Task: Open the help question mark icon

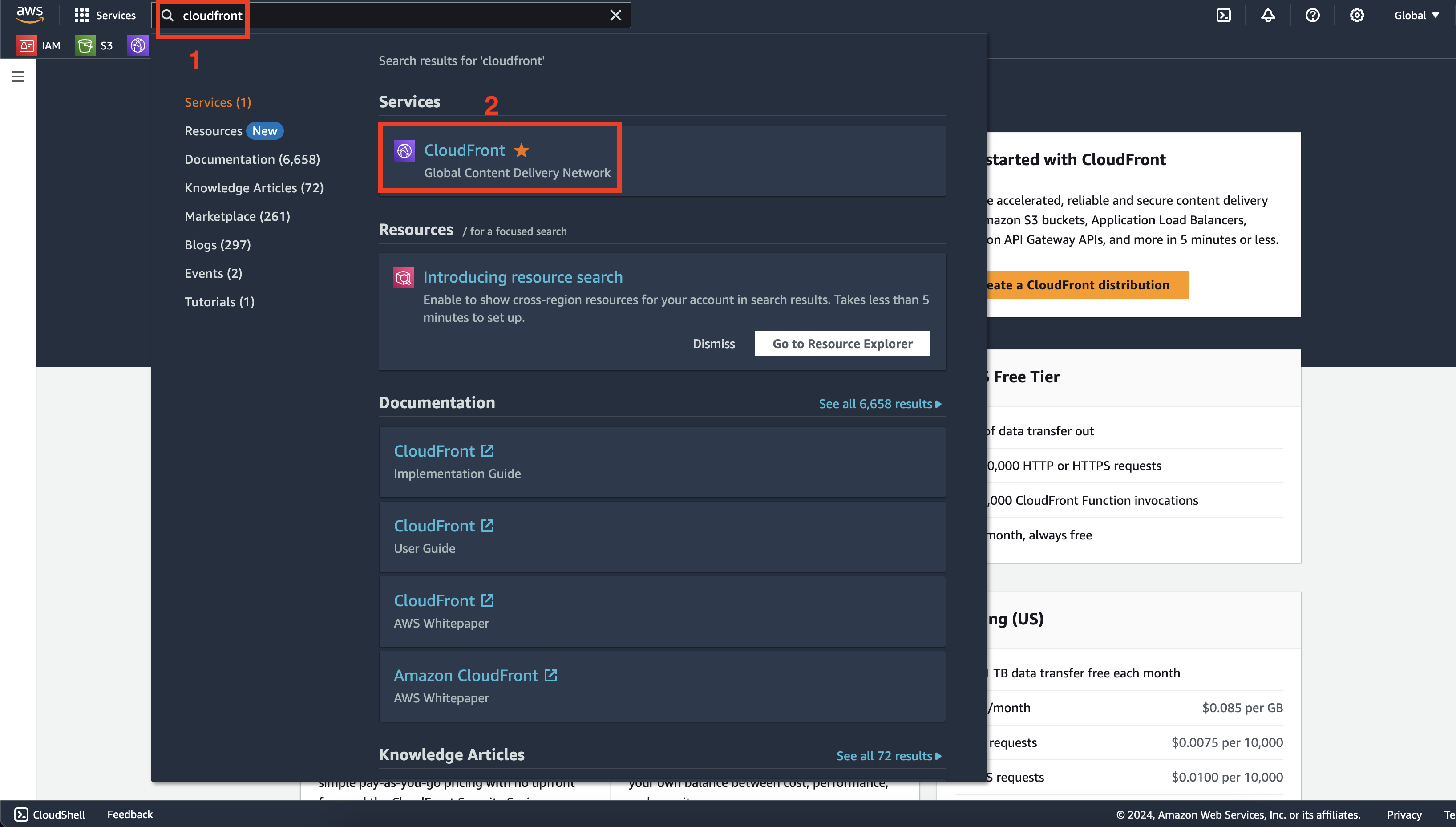Action: point(1312,15)
